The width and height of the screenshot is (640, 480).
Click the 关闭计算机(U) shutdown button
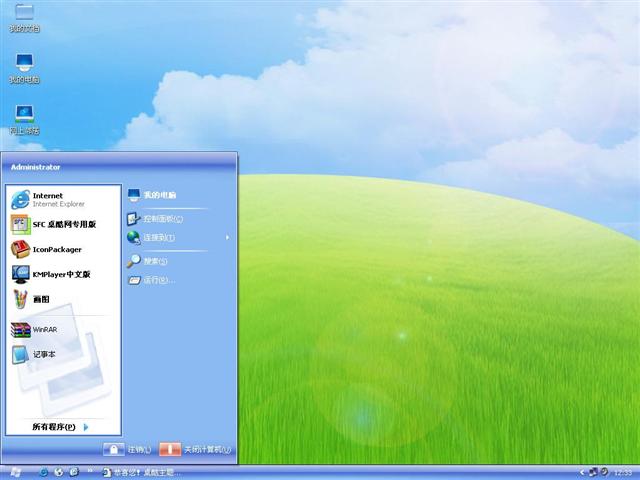pyautogui.click(x=195, y=449)
